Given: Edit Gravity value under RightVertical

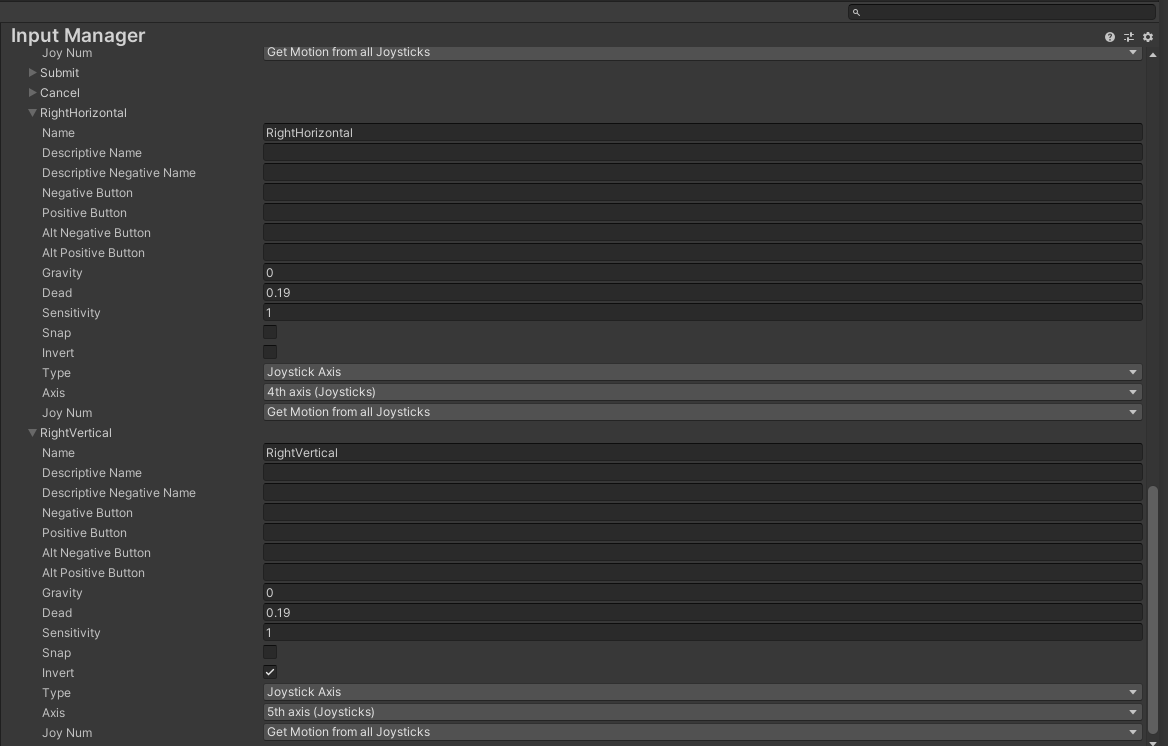Looking at the screenshot, I should 702,592.
